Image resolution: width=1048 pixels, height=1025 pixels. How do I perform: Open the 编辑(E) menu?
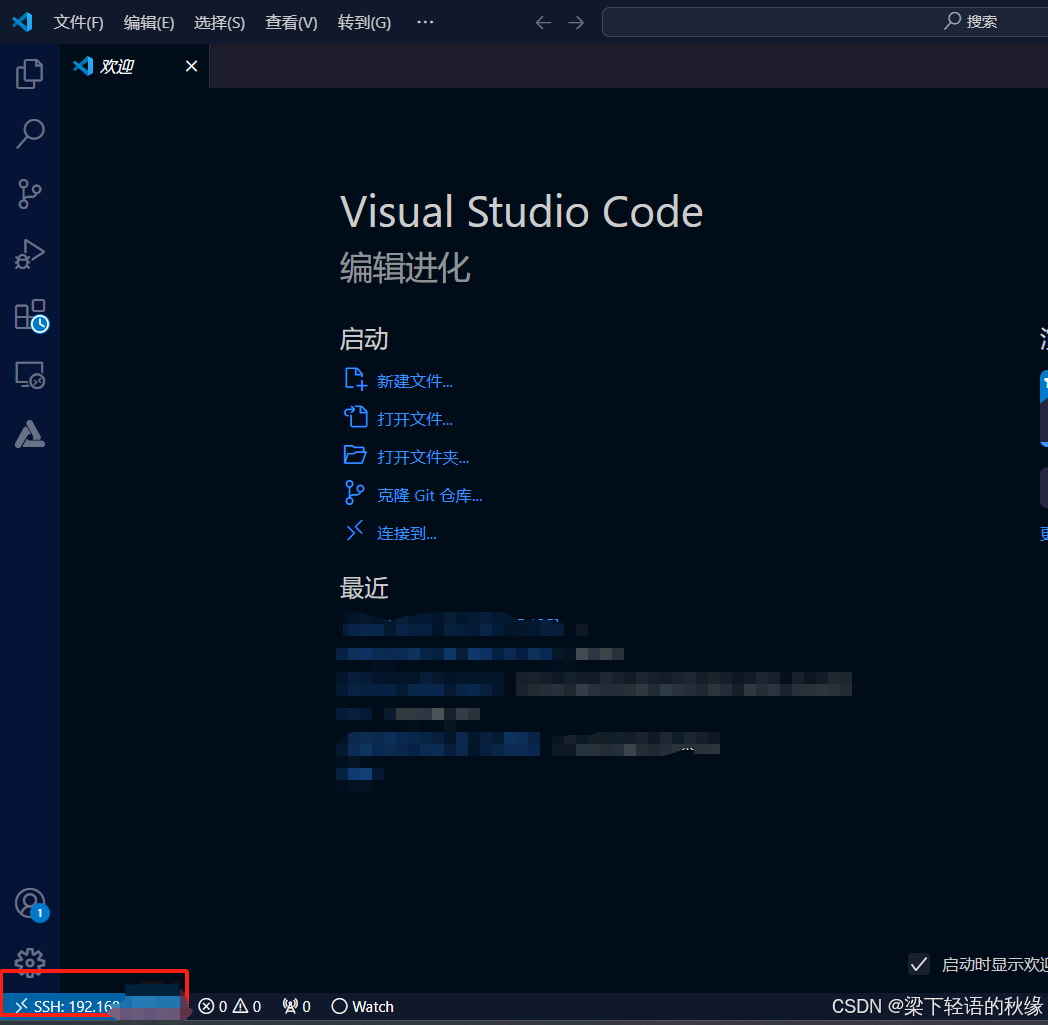(x=149, y=23)
